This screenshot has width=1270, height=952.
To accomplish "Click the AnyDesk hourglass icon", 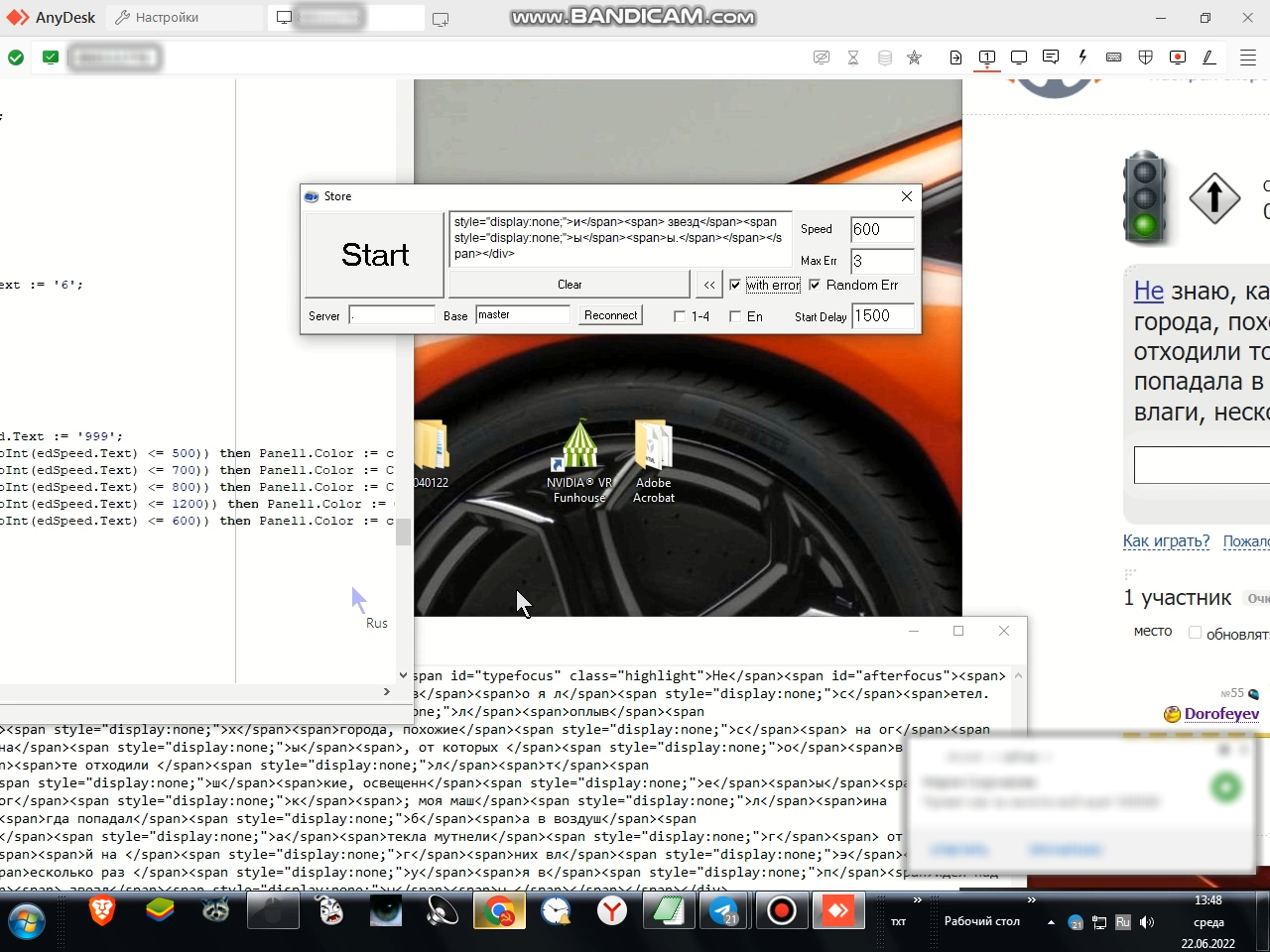I will pyautogui.click(x=853, y=58).
